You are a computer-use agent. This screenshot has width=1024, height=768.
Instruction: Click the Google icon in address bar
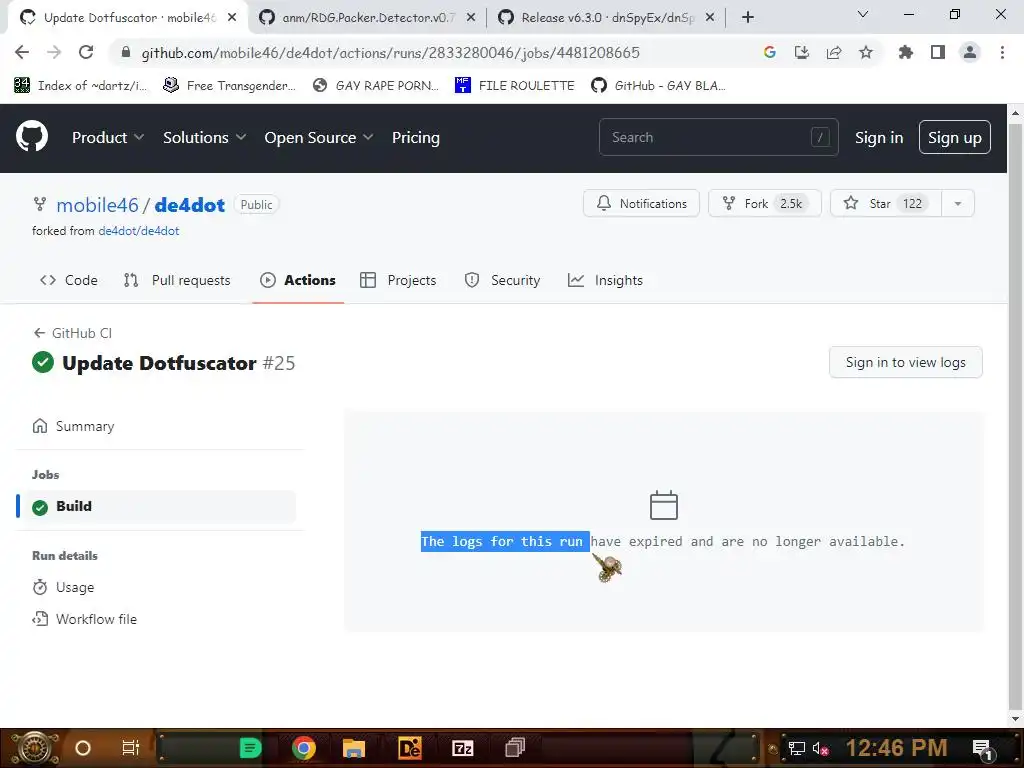pos(769,52)
